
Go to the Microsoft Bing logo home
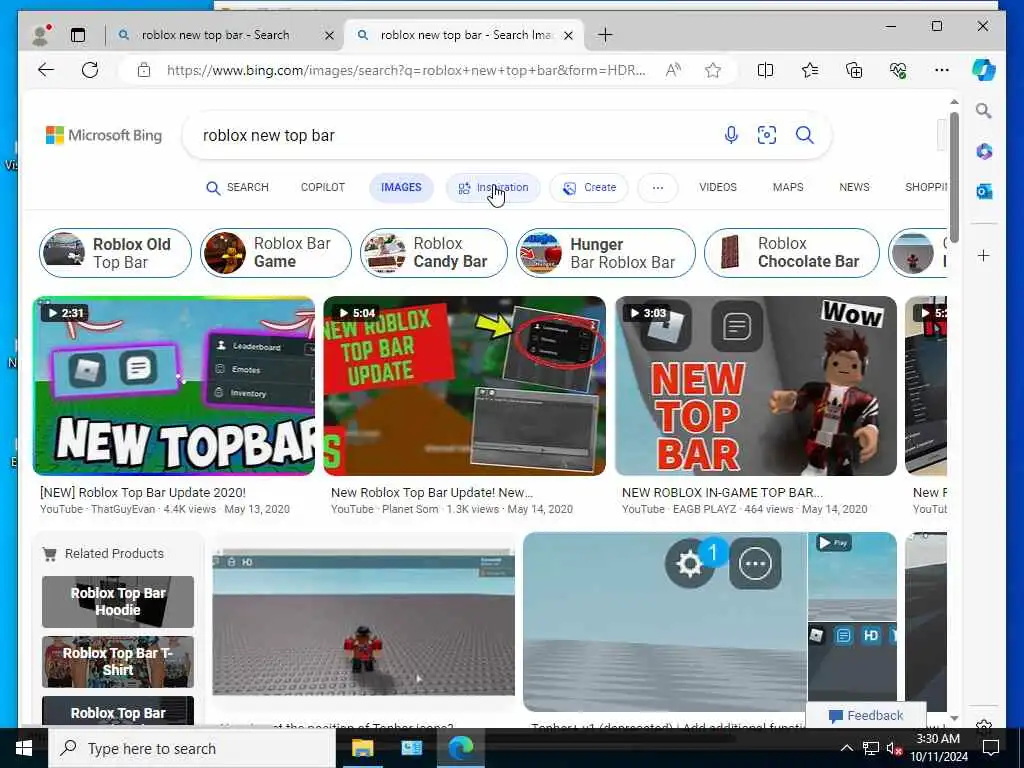click(104, 135)
